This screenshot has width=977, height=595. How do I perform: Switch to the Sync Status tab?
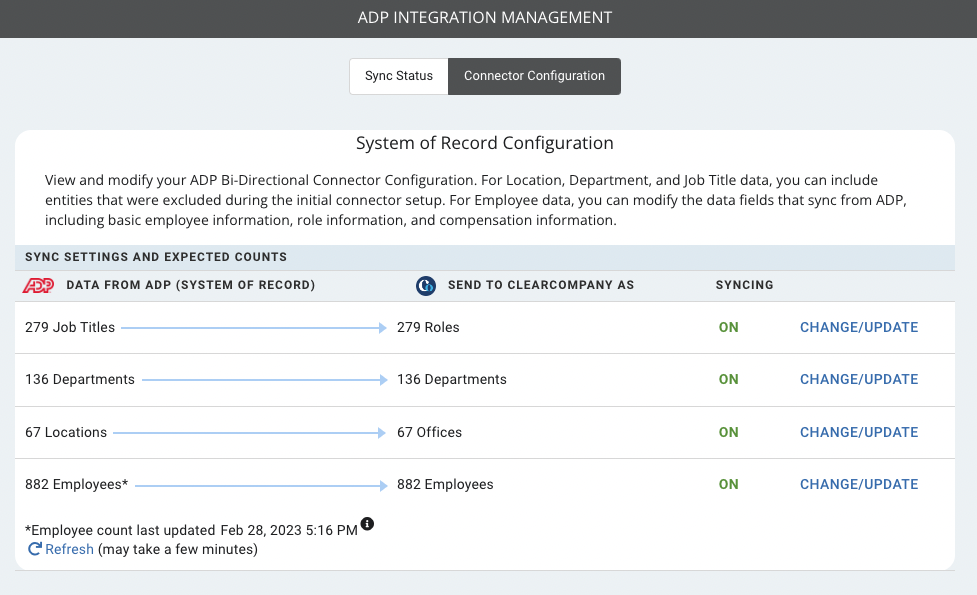click(399, 76)
